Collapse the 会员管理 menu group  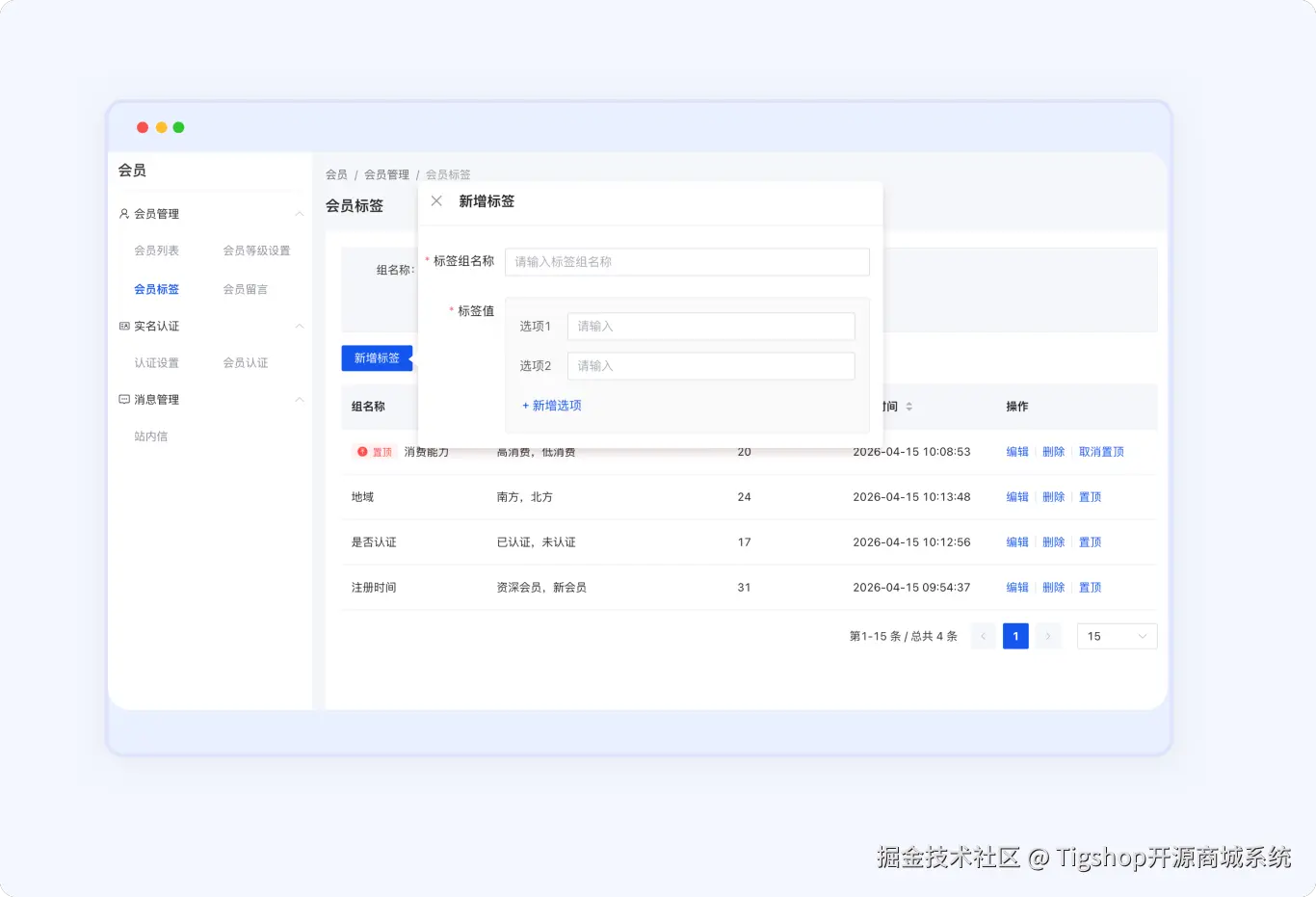[299, 214]
